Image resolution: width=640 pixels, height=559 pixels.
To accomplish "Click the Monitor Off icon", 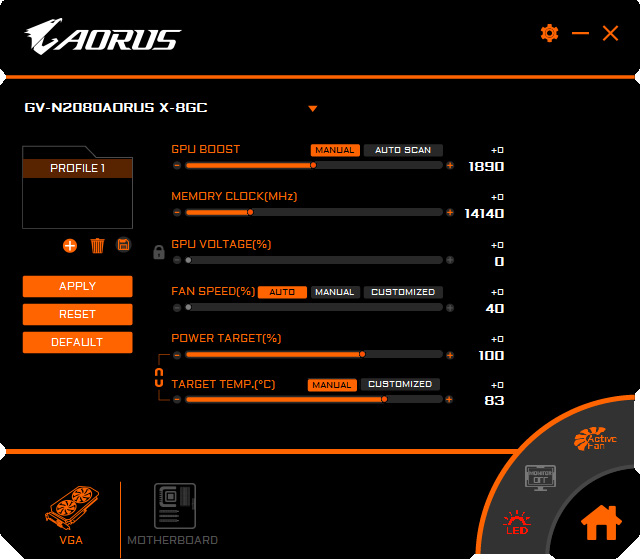I will [540, 477].
